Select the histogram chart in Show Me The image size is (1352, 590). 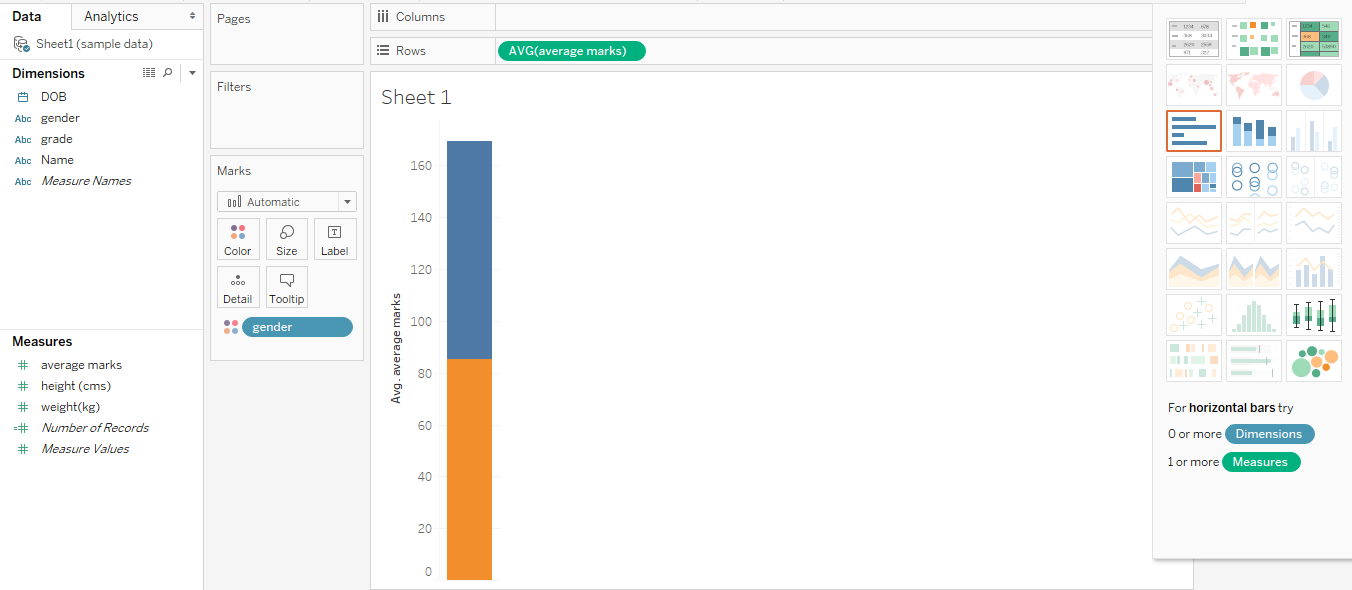(1253, 315)
